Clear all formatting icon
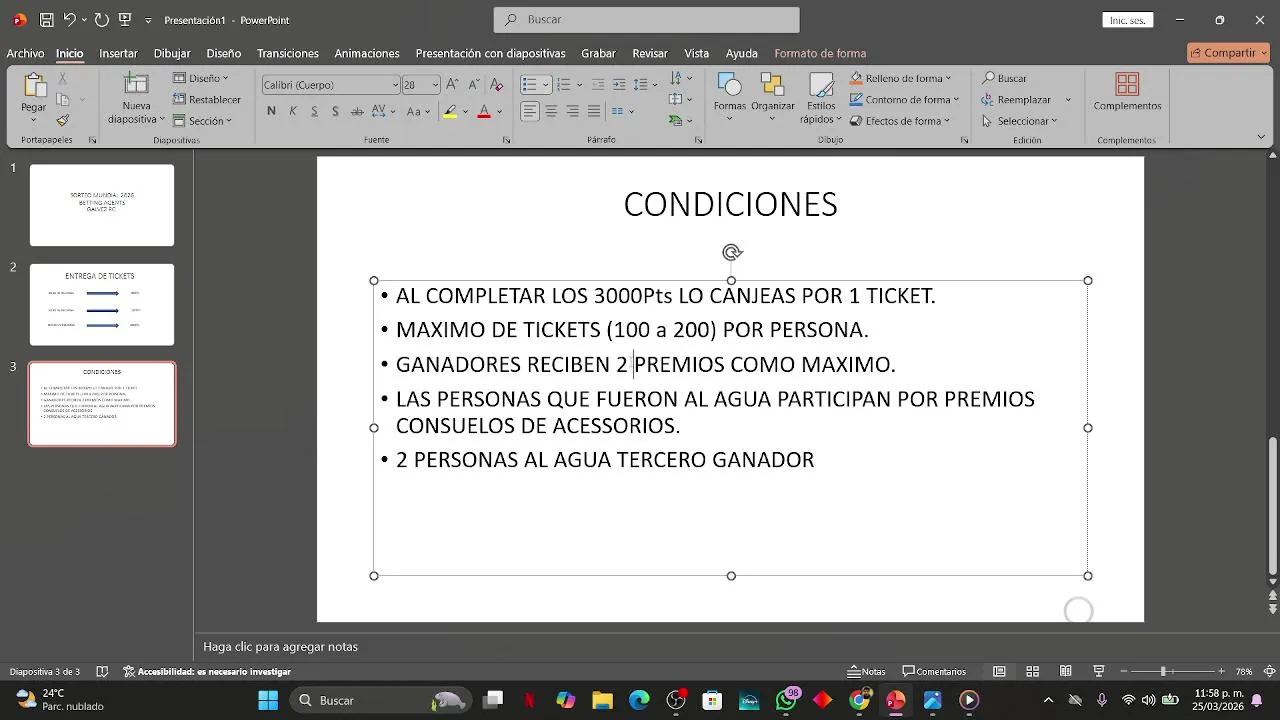This screenshot has width=1280, height=720. point(496,85)
